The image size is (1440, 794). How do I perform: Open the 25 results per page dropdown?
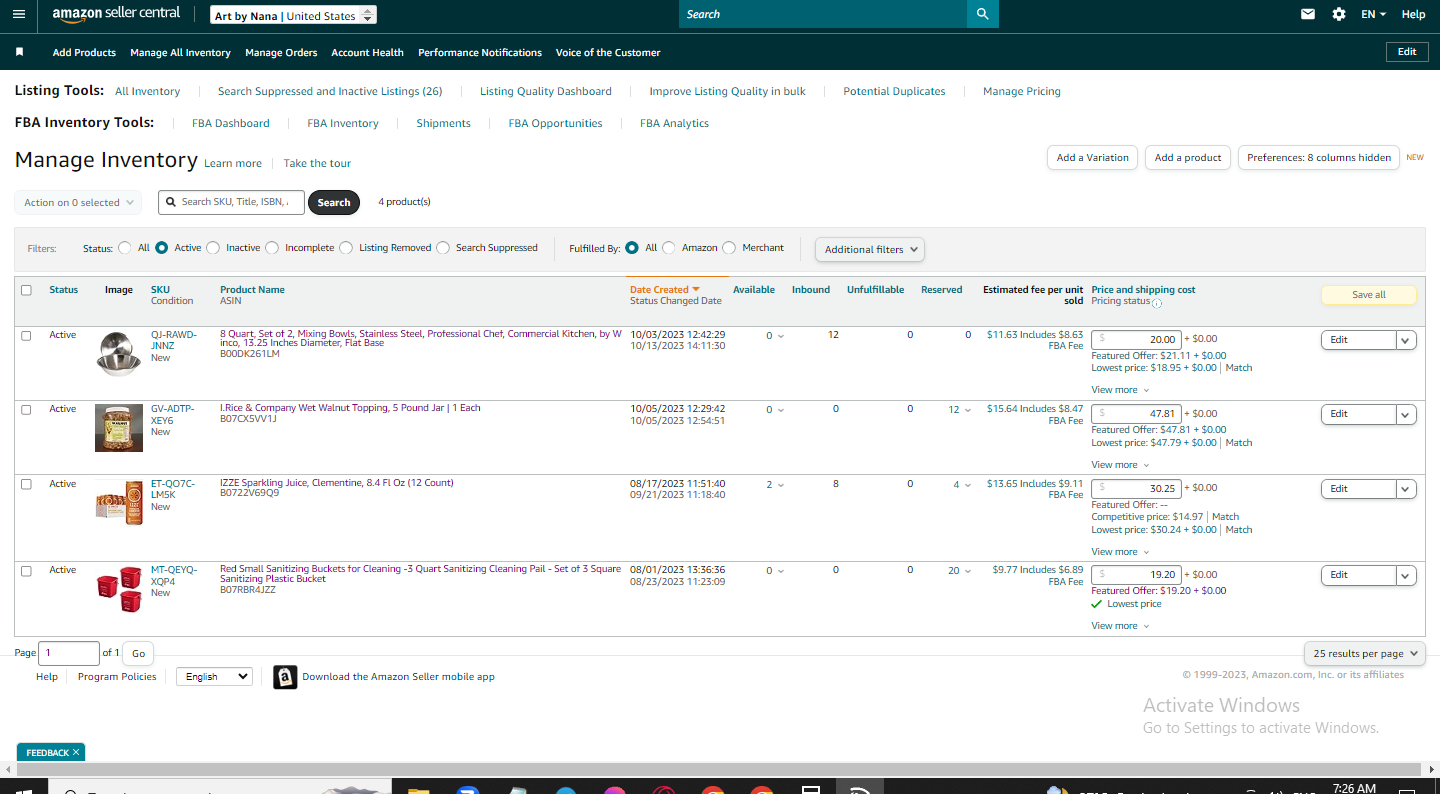tap(1365, 653)
